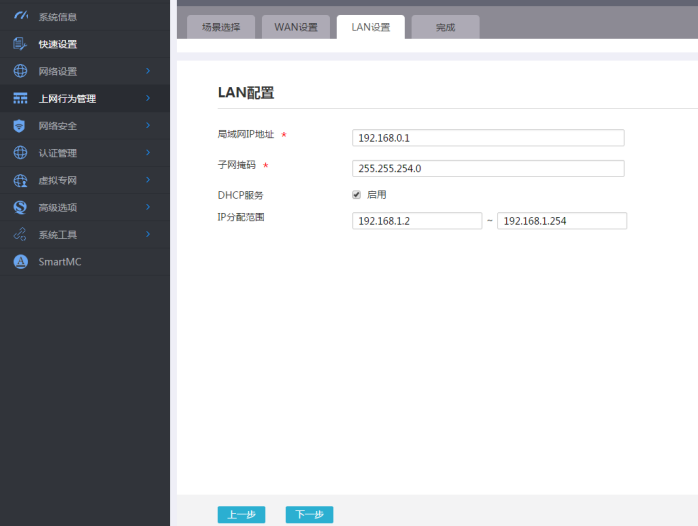Switch to the 场景选择 tab

point(221,27)
